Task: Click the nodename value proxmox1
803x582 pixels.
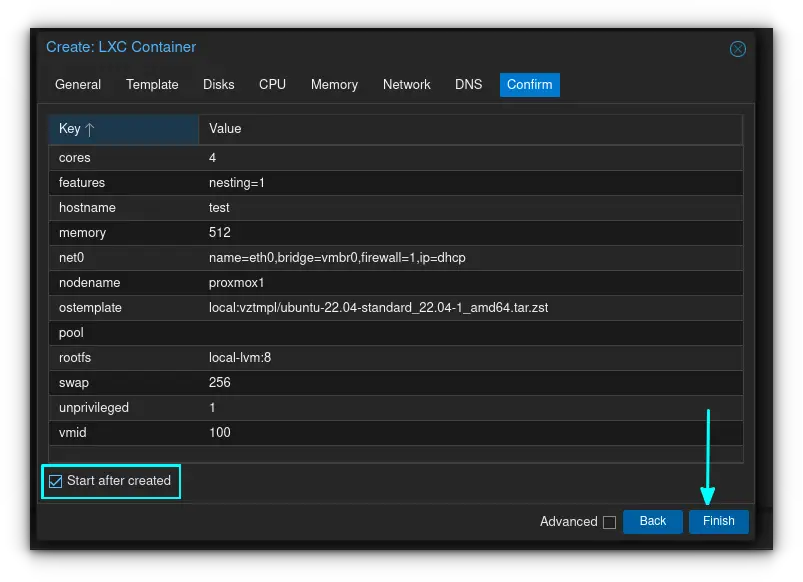Action: point(236,283)
